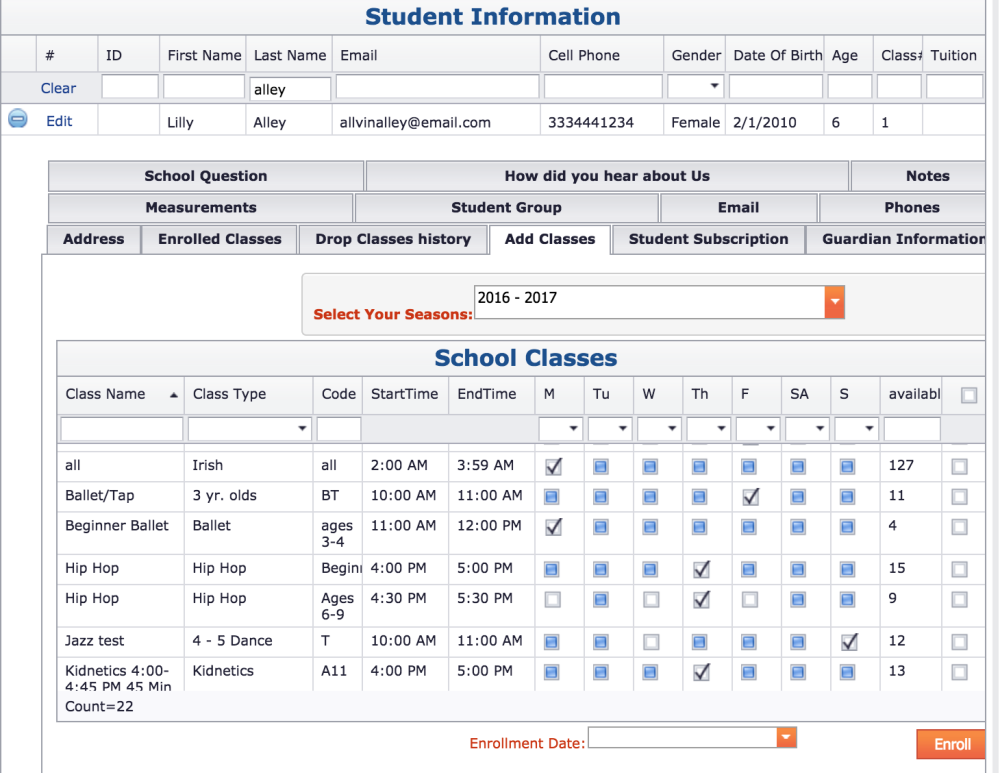
Task: Check the select-all classes header checkbox
Action: 969,395
